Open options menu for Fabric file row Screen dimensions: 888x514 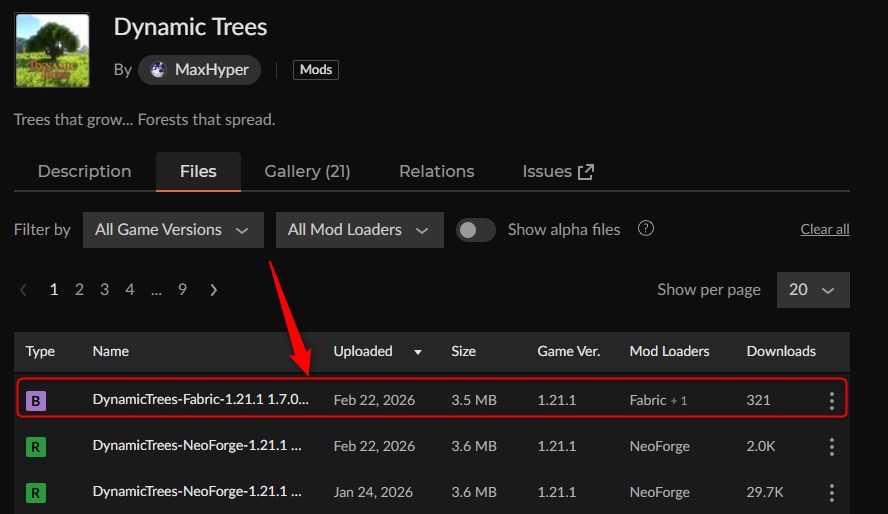click(831, 401)
